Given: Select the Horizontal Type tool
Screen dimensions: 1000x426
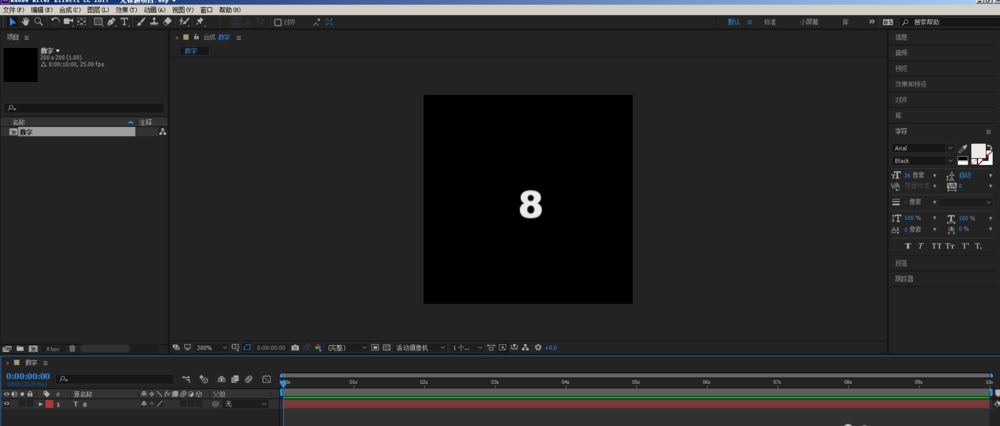Looking at the screenshot, I should coord(124,22).
